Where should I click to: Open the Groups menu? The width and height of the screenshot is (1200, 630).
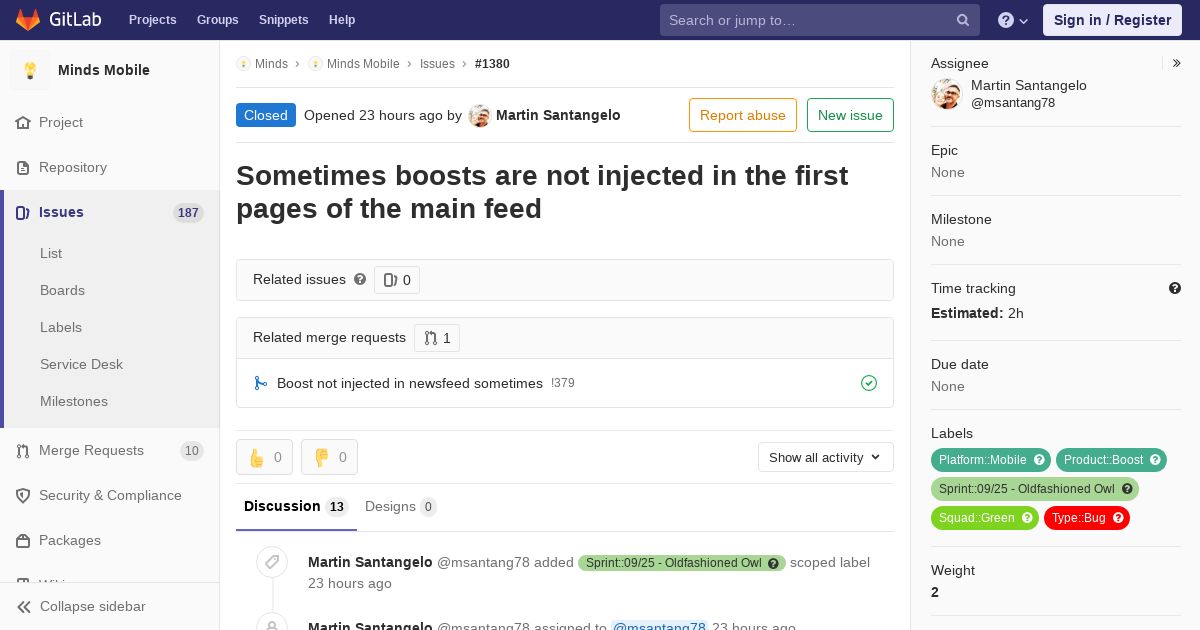[217, 20]
